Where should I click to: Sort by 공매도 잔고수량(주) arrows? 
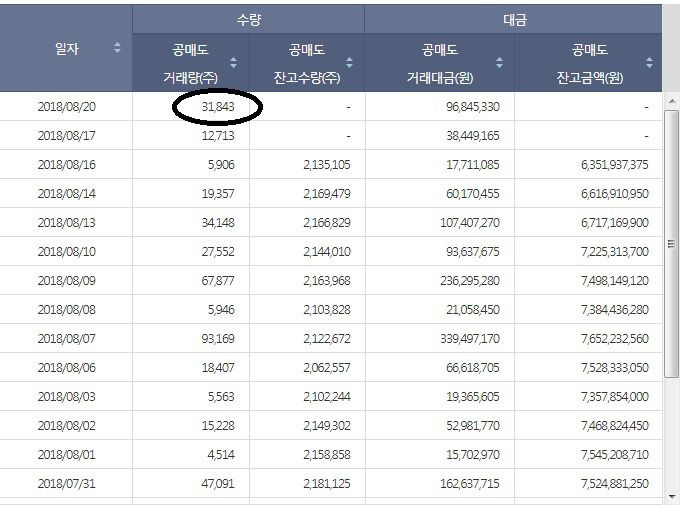[x=349, y=63]
